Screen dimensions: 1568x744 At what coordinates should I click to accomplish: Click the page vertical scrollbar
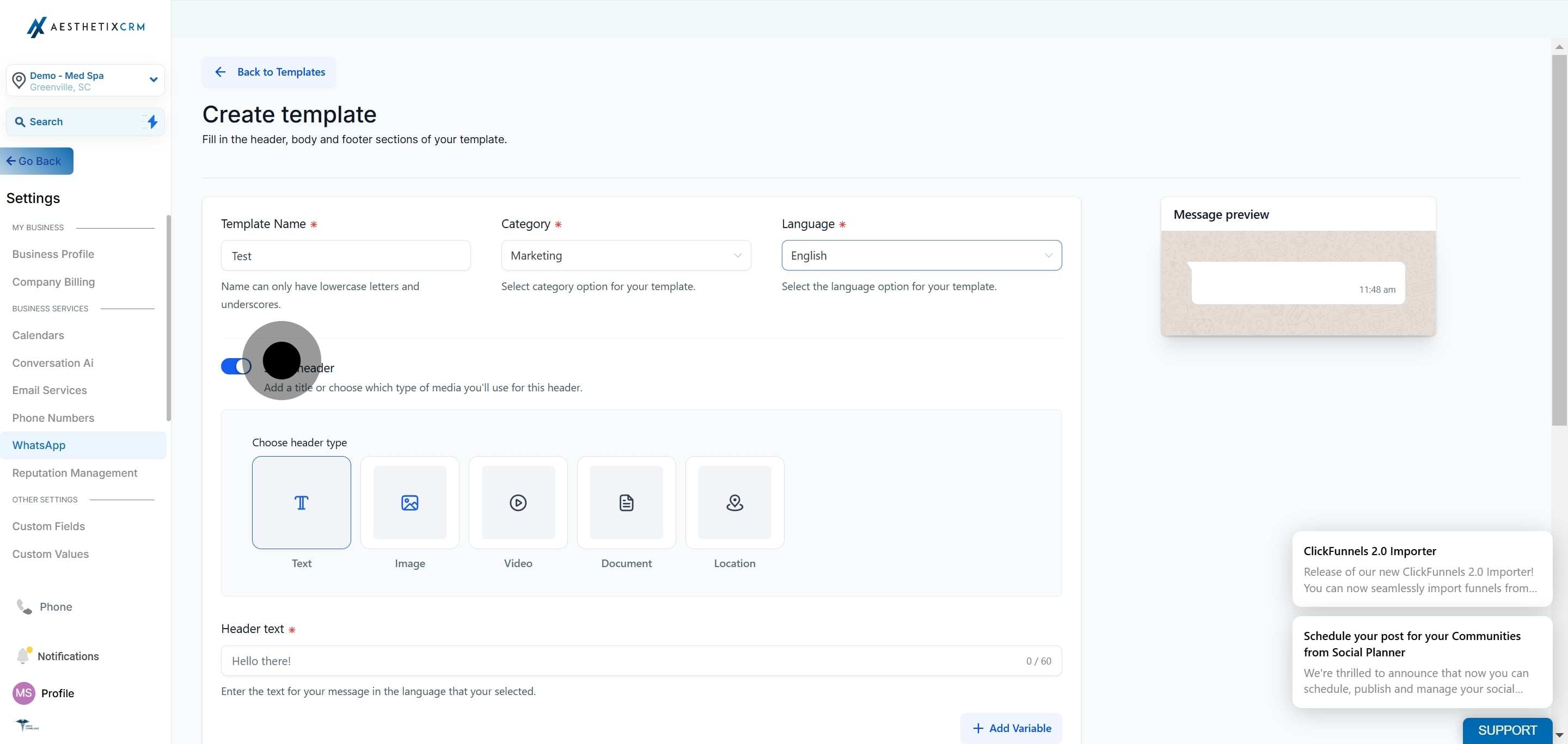[1559, 241]
